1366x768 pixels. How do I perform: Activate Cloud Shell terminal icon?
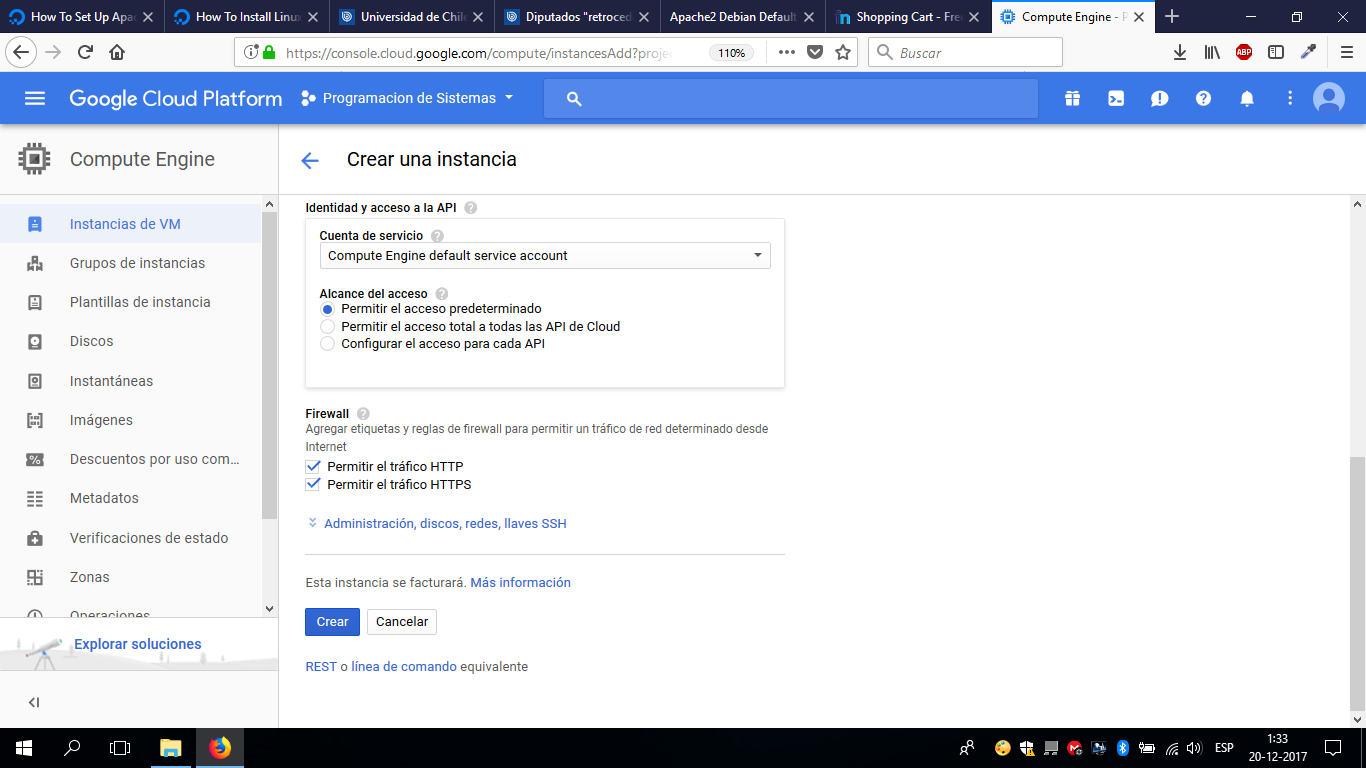tap(1116, 98)
